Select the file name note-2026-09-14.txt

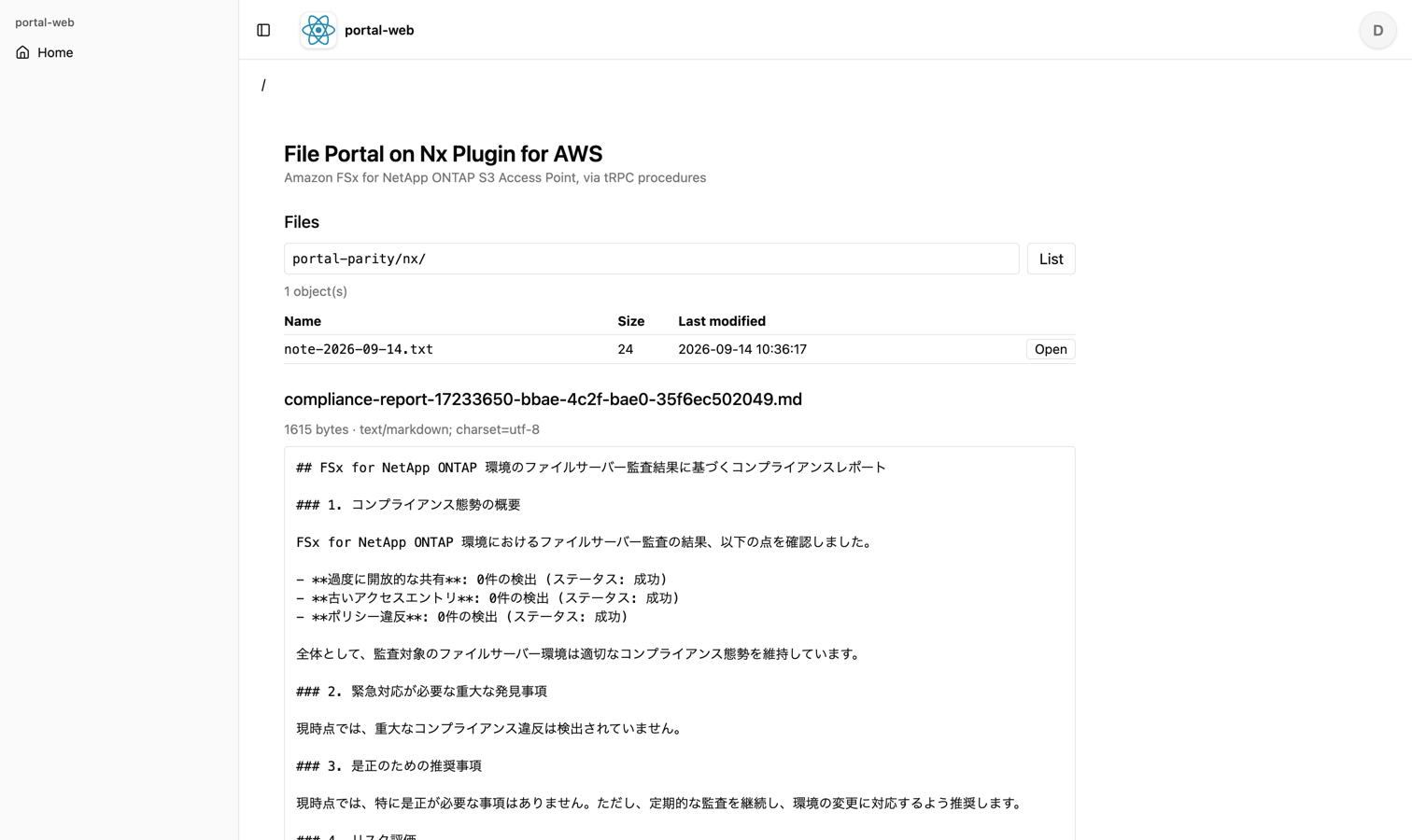[359, 349]
